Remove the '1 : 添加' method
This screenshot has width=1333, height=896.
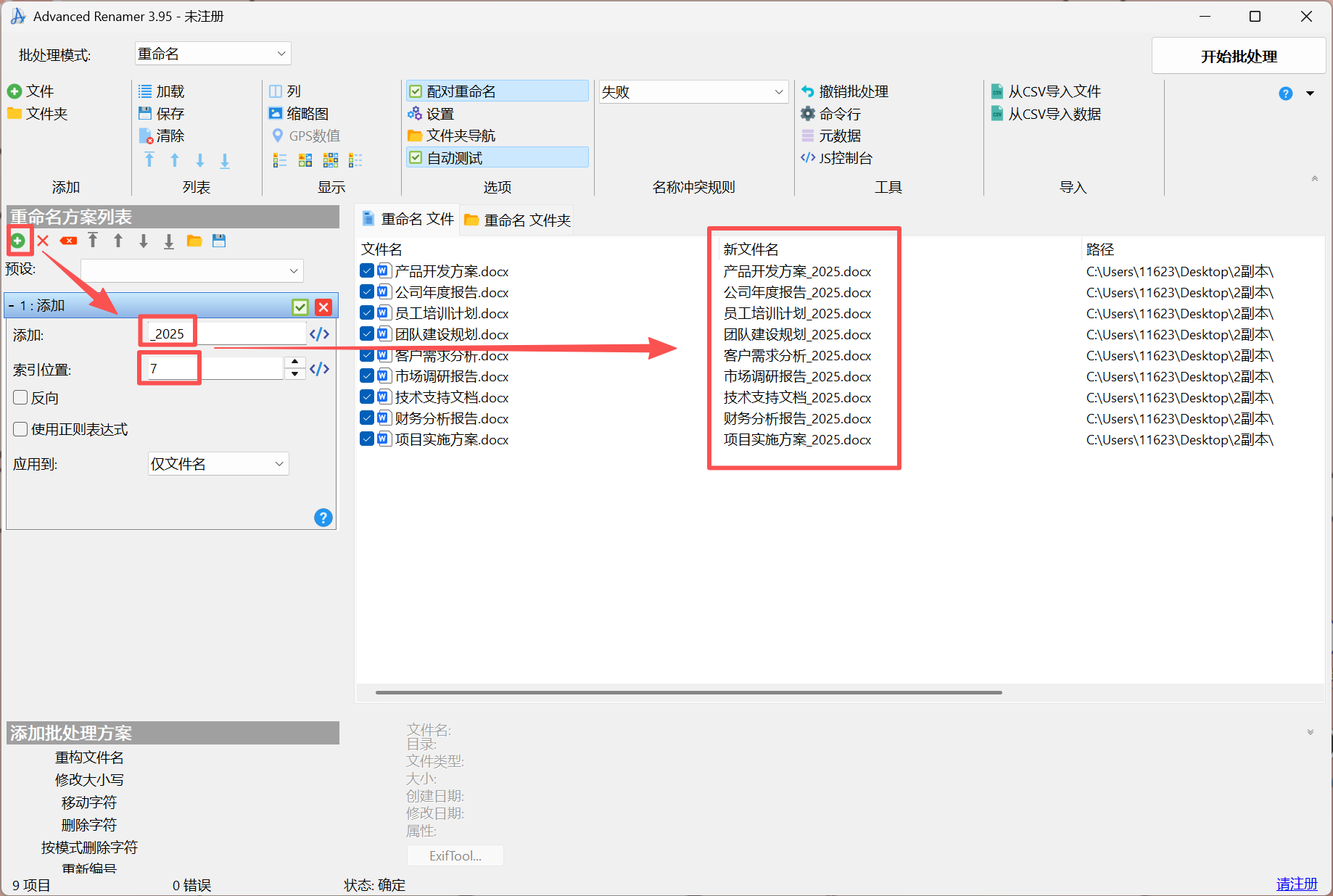point(323,307)
